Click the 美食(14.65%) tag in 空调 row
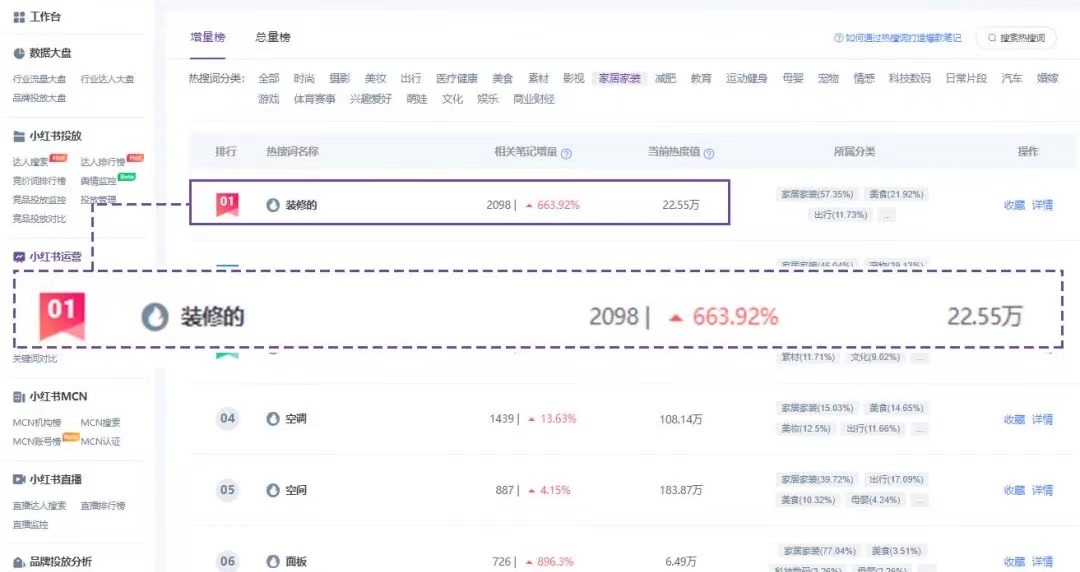1080x572 pixels. pyautogui.click(x=896, y=408)
